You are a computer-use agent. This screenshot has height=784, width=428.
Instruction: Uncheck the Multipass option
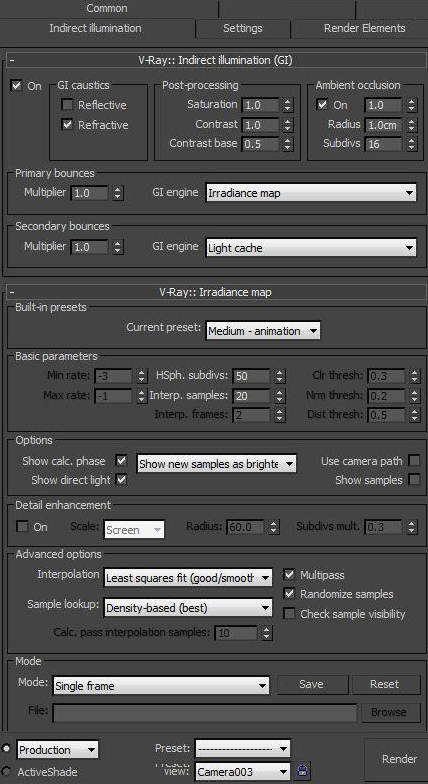(289, 574)
